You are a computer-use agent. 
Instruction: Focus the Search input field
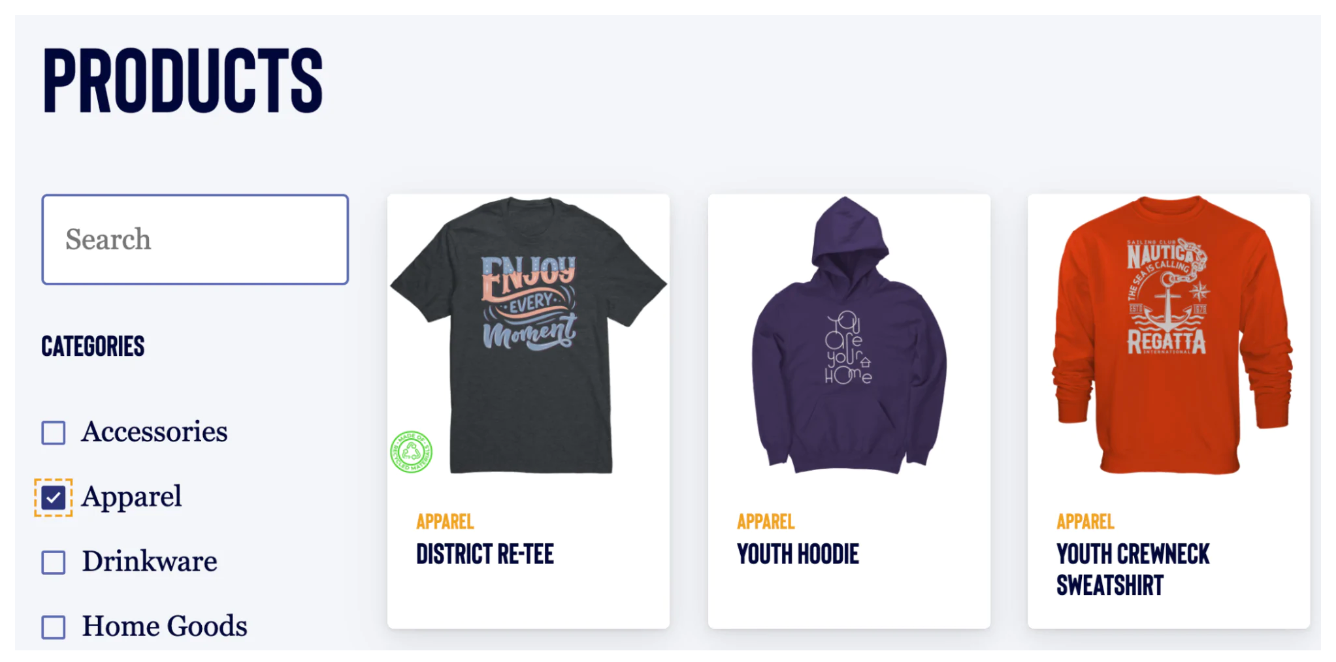(195, 239)
